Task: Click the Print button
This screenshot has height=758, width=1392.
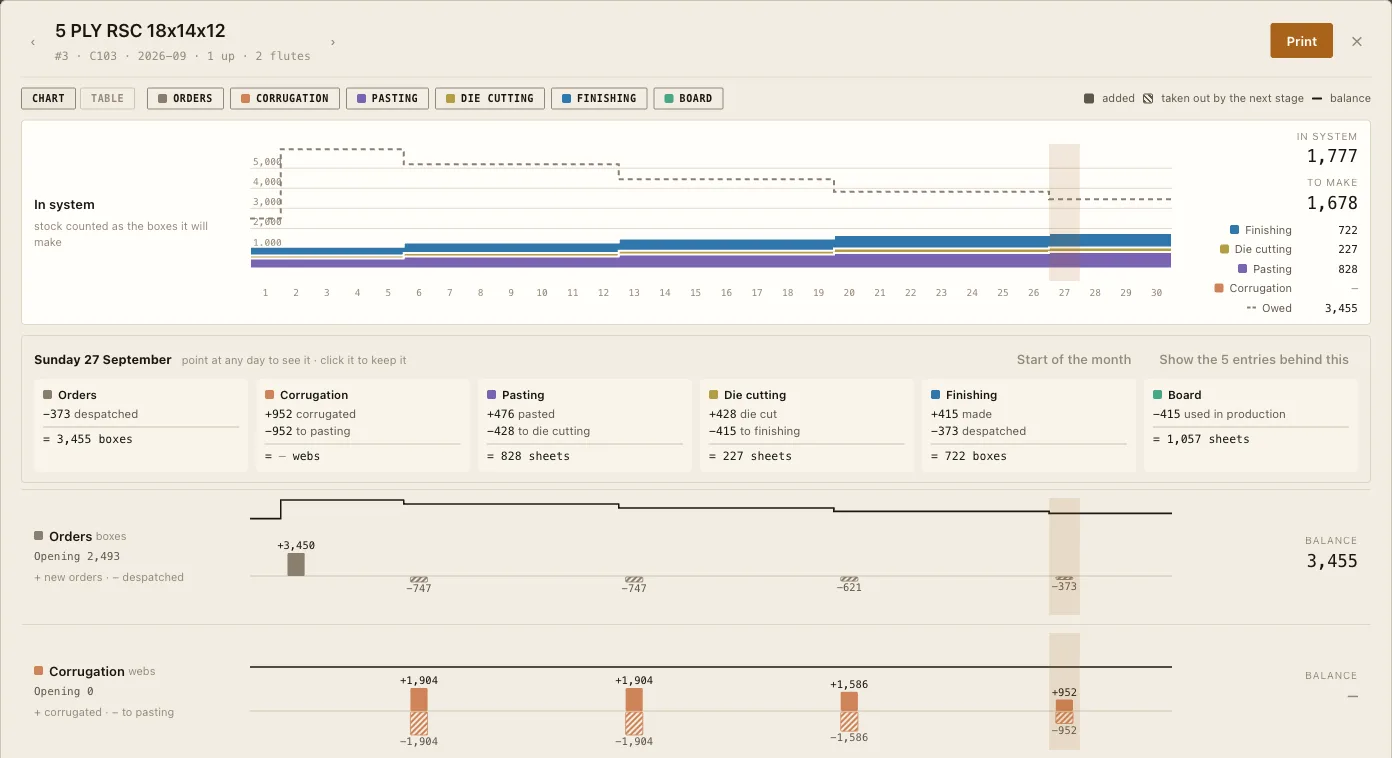Action: (x=1301, y=41)
